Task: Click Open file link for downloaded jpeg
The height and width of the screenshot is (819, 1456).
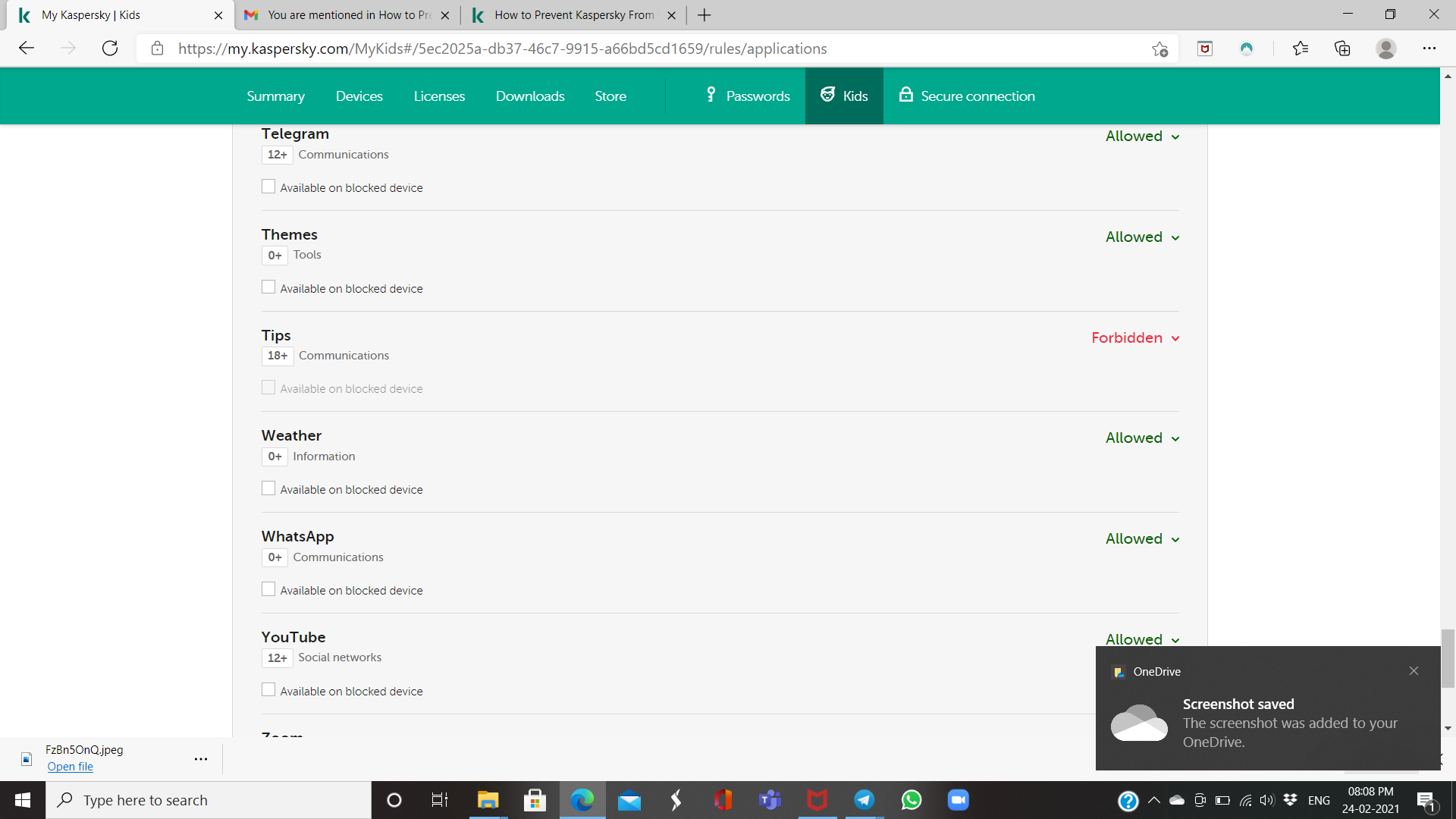Action: click(70, 767)
